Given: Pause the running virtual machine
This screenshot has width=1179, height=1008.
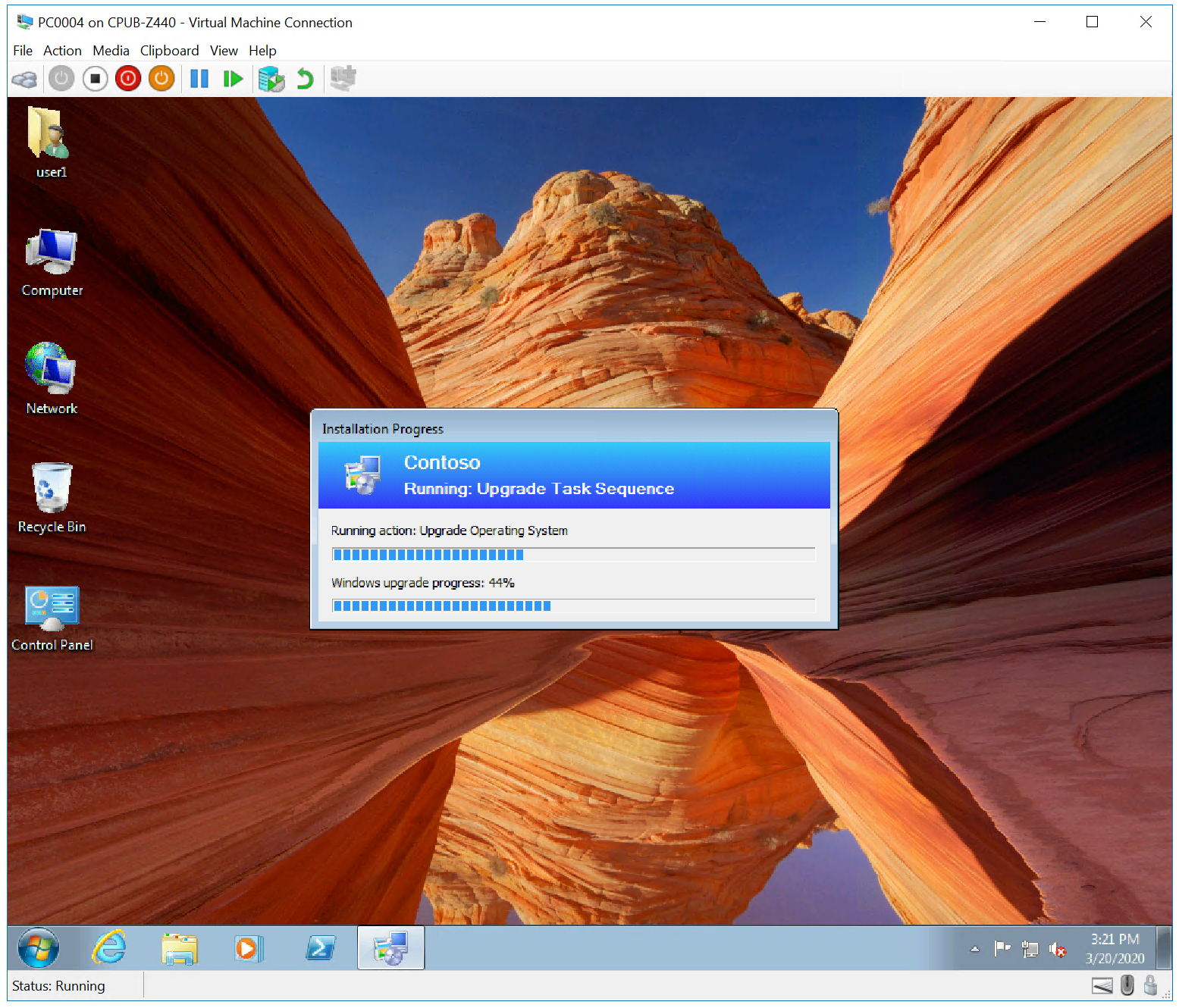Looking at the screenshot, I should pos(199,78).
